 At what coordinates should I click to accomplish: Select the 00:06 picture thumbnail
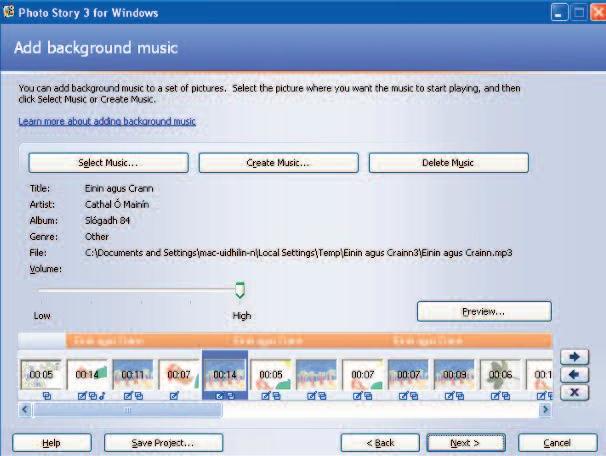click(x=500, y=374)
